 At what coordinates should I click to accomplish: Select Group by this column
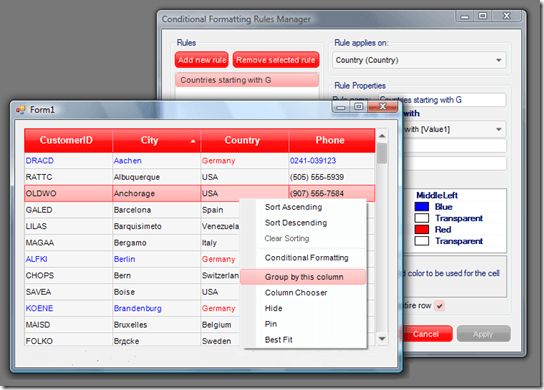coord(303,277)
